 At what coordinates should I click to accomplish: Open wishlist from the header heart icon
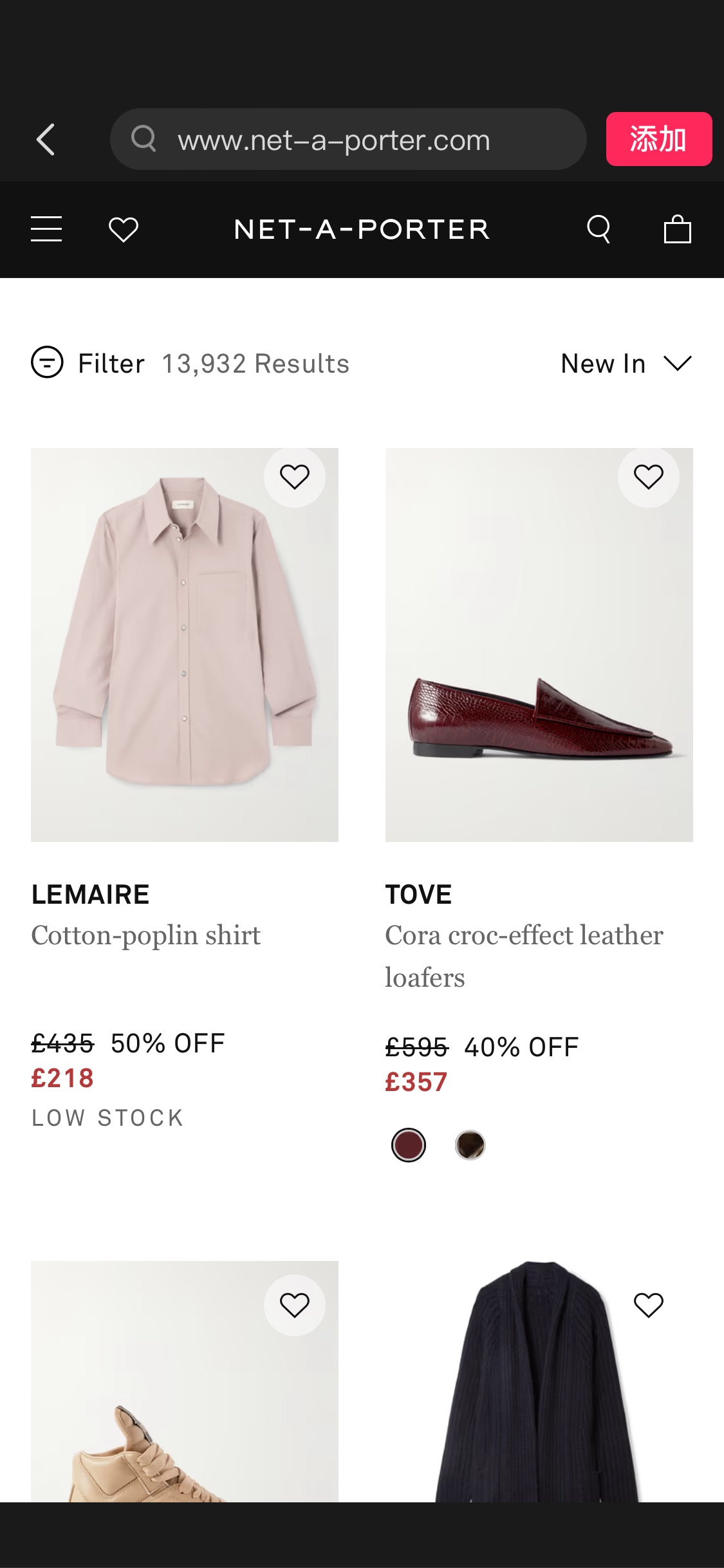(123, 229)
